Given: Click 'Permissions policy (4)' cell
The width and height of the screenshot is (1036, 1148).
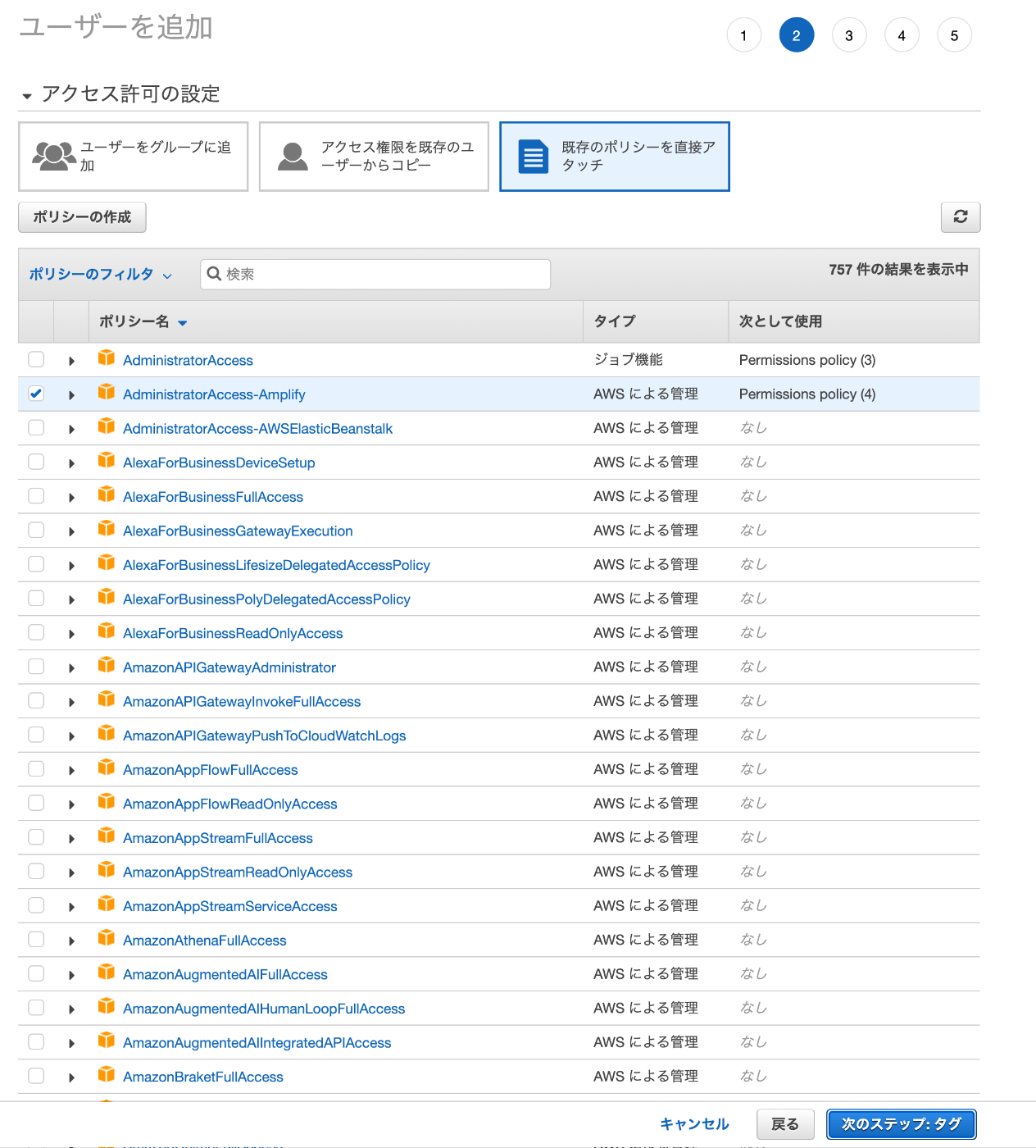Looking at the screenshot, I should point(807,394).
